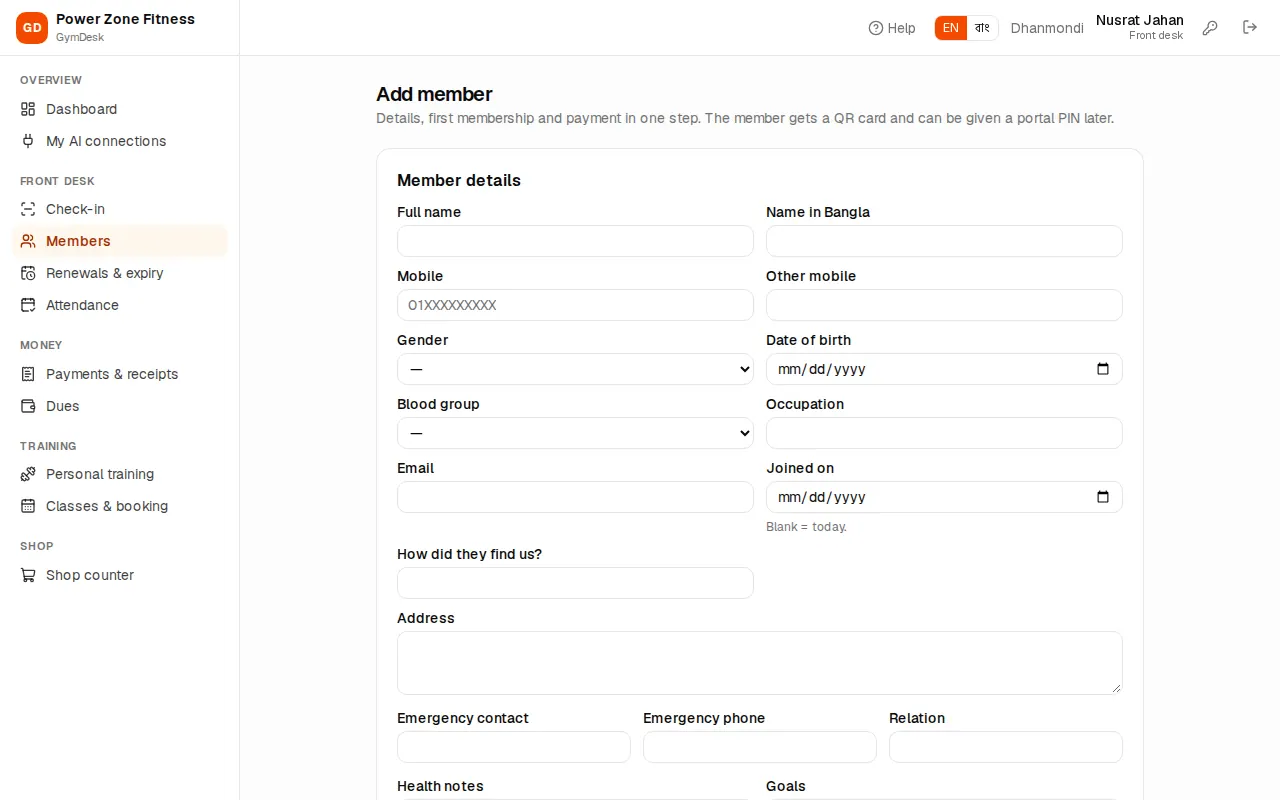
Task: Click the Emergency phone field
Action: (x=760, y=747)
